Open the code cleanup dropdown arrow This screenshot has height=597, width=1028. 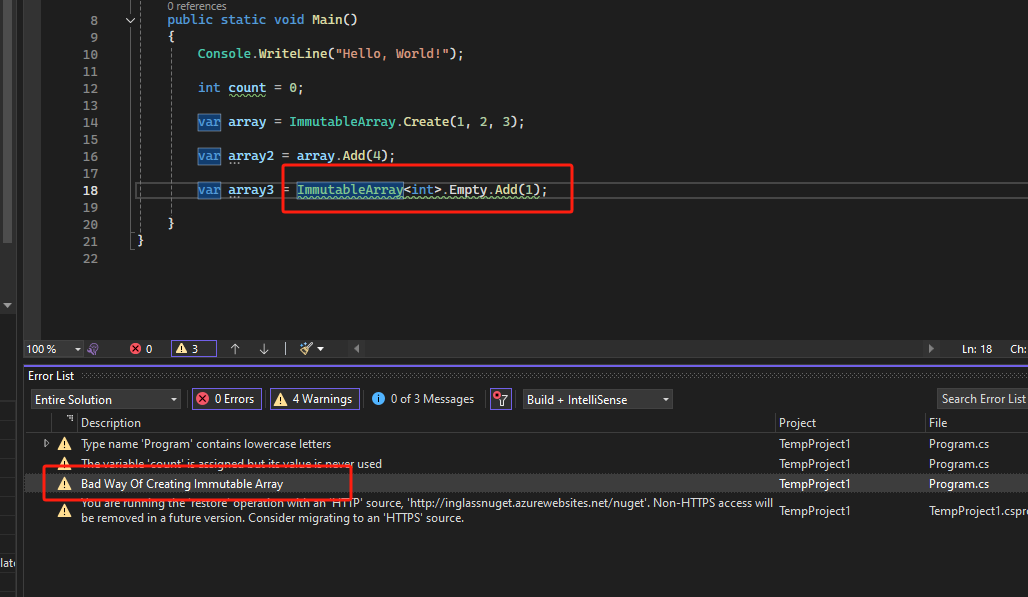click(x=321, y=349)
